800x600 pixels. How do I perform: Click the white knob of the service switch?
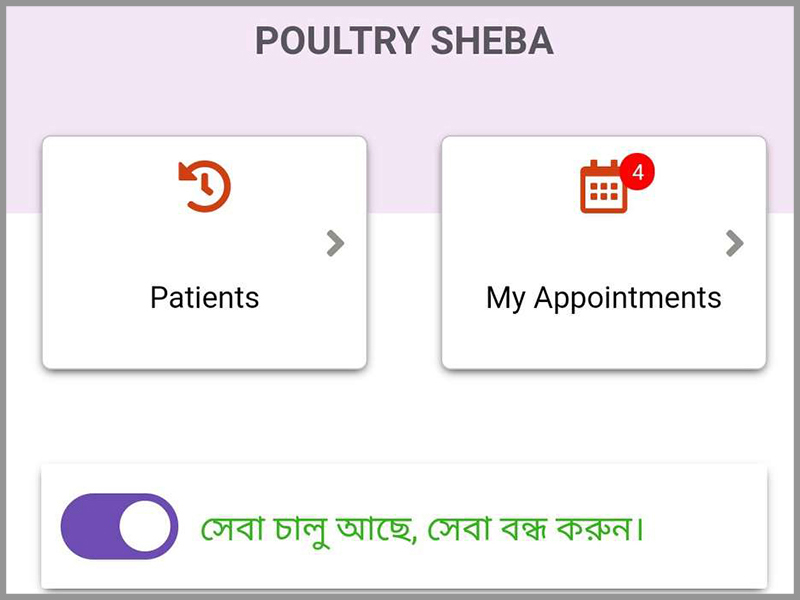(x=147, y=524)
